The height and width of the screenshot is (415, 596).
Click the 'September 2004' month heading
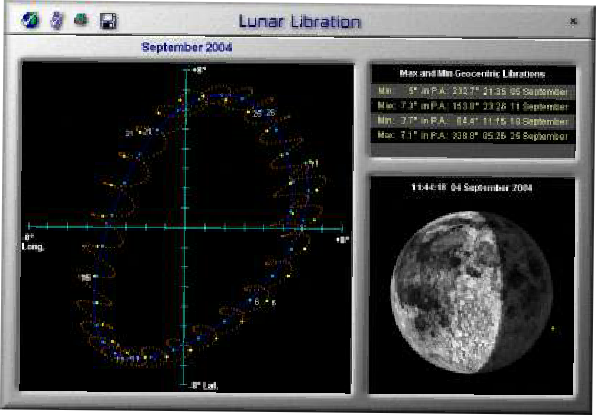(187, 47)
